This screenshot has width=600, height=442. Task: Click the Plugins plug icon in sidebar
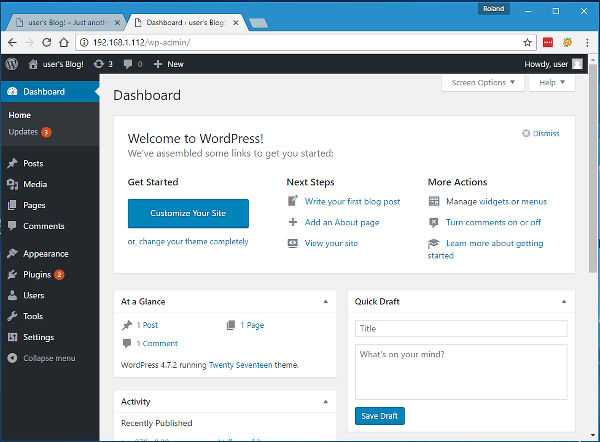tap(12, 274)
